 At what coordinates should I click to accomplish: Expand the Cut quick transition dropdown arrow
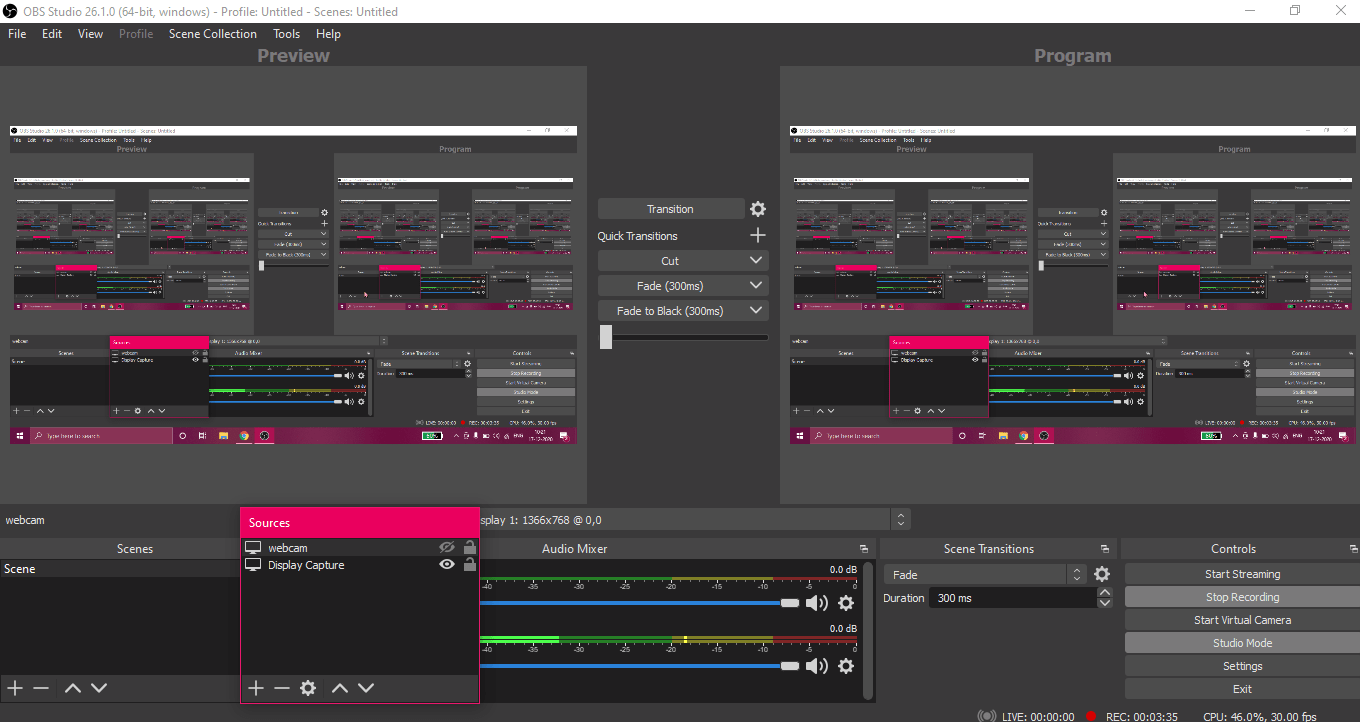tap(756, 261)
